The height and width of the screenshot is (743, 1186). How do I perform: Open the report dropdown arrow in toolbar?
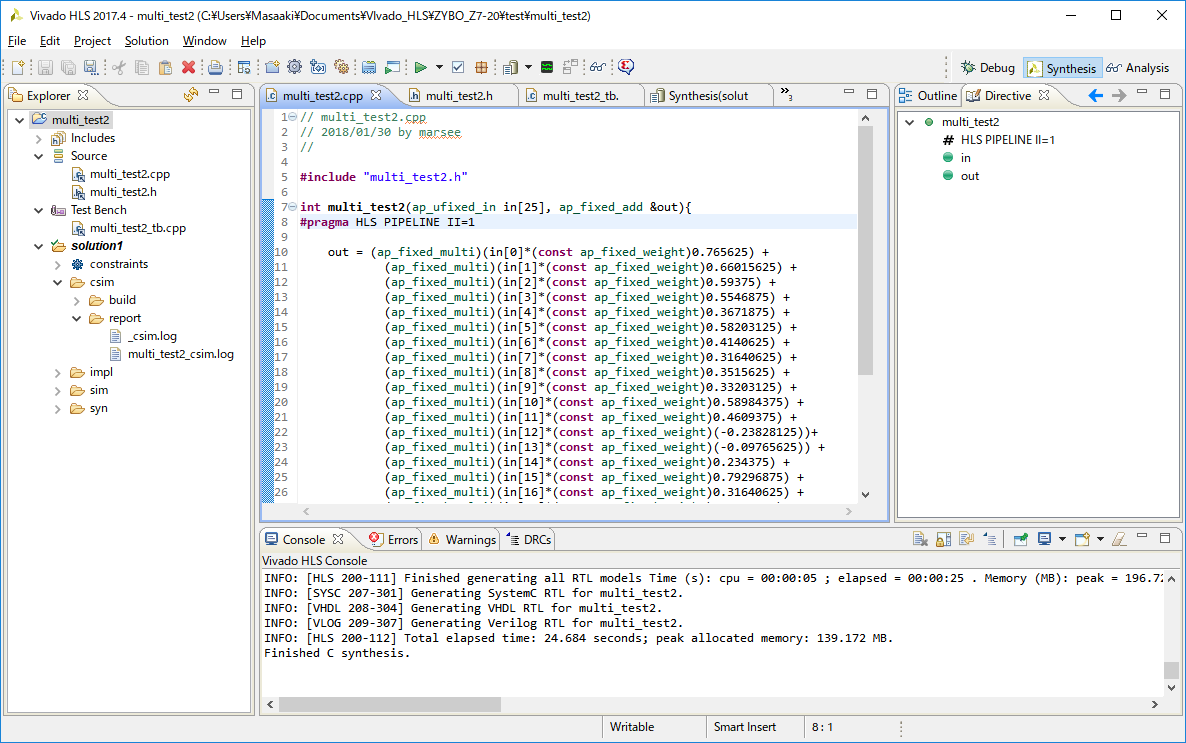click(528, 67)
